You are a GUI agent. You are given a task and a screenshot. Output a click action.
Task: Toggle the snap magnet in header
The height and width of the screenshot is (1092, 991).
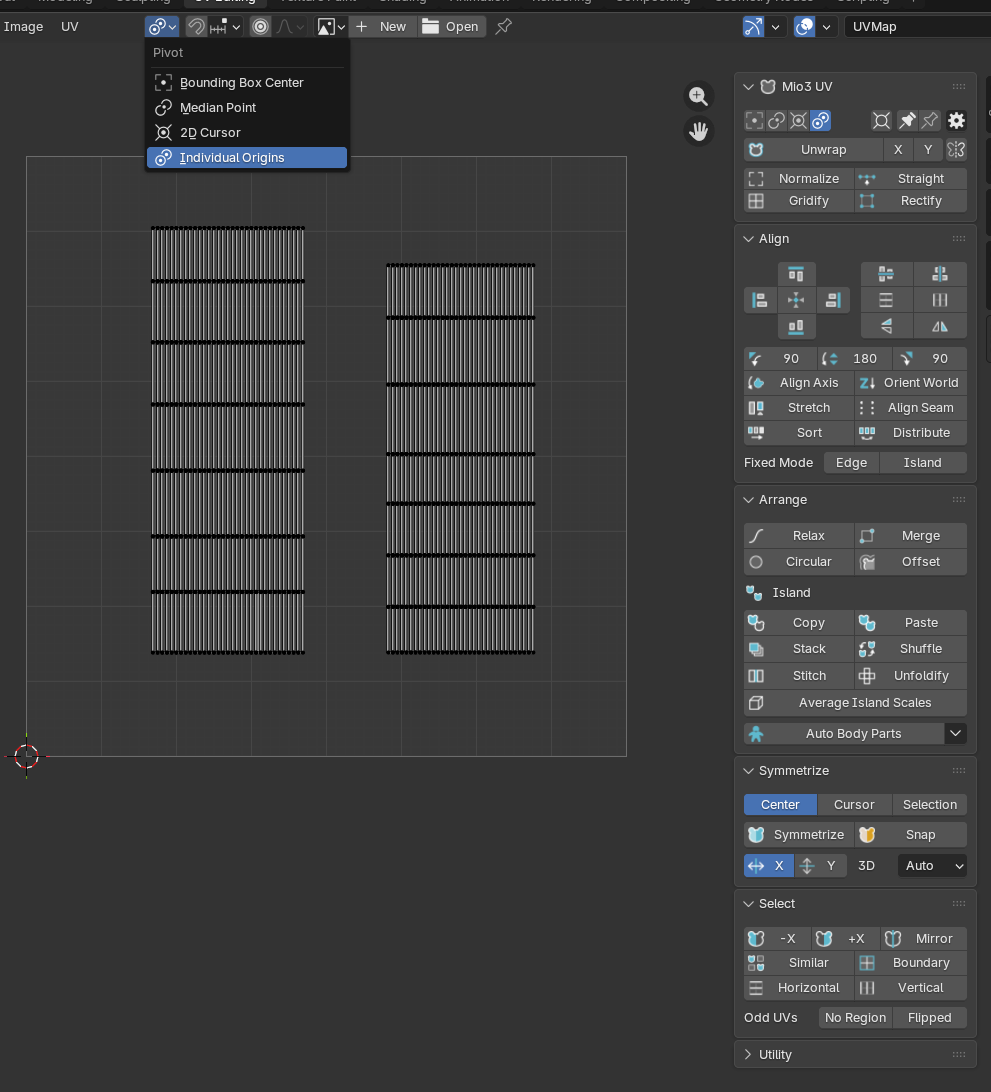click(197, 27)
